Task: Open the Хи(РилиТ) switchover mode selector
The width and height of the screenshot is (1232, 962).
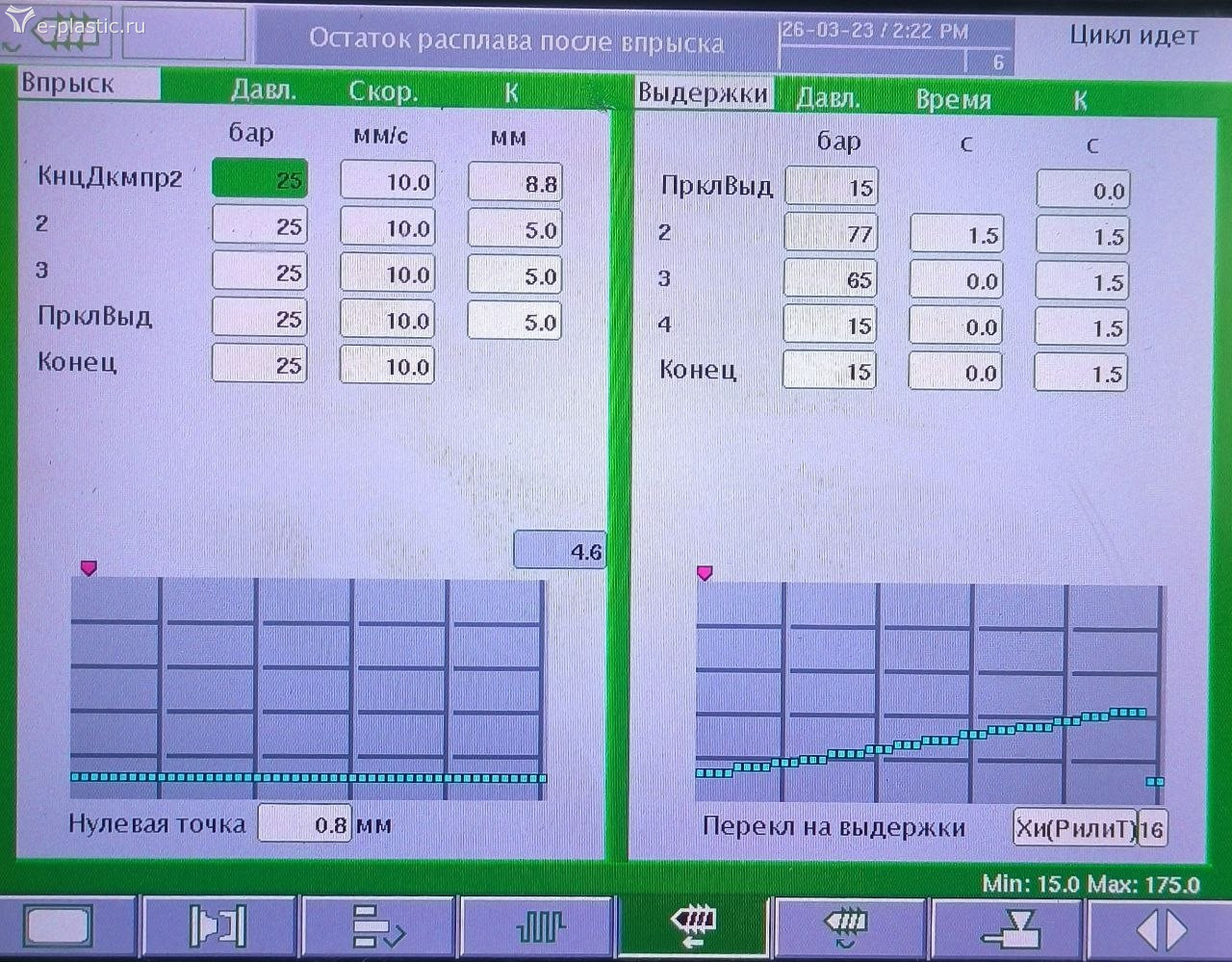Action: (x=1074, y=828)
